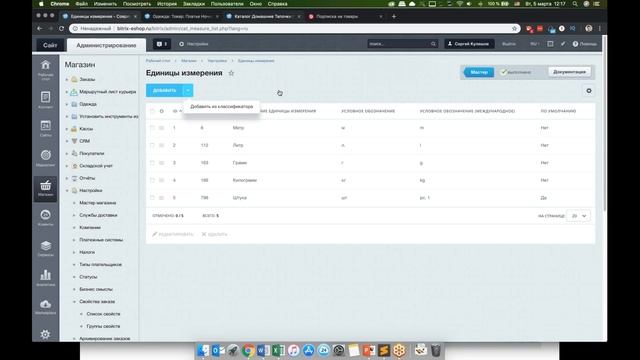Open Word from the Dock
The image size is (640, 360).
coord(263,350)
